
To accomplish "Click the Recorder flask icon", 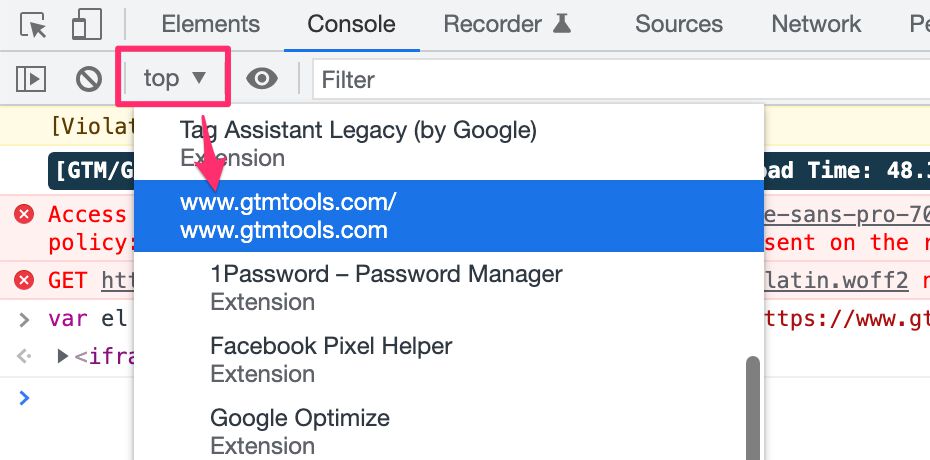I will point(562,24).
